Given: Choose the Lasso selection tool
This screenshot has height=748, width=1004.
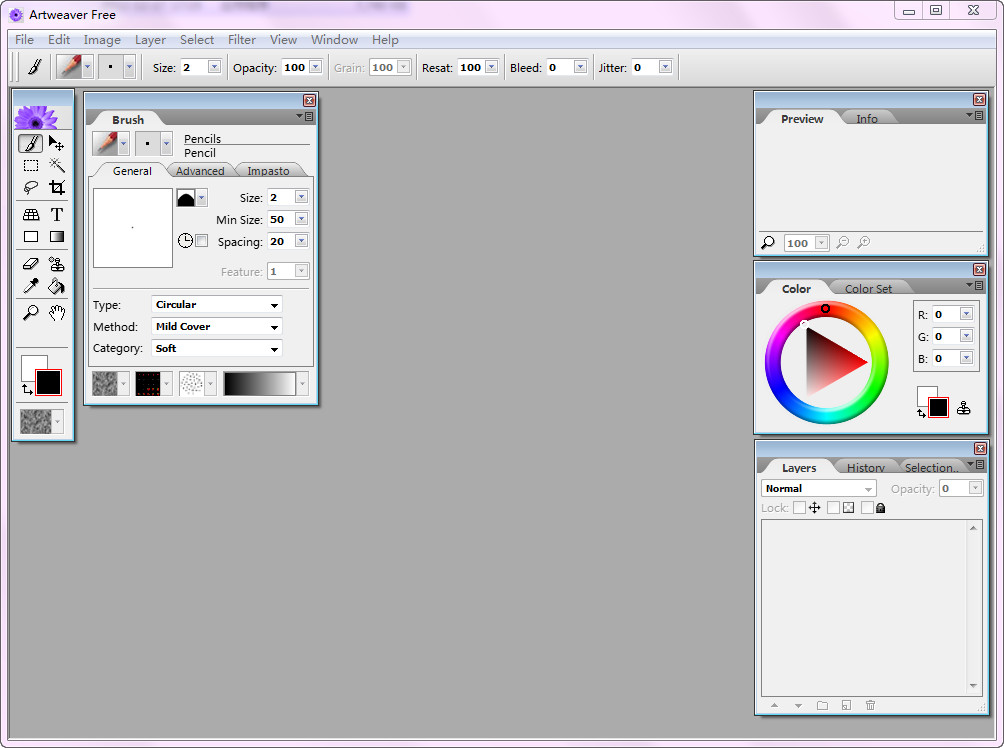Looking at the screenshot, I should tap(31, 187).
